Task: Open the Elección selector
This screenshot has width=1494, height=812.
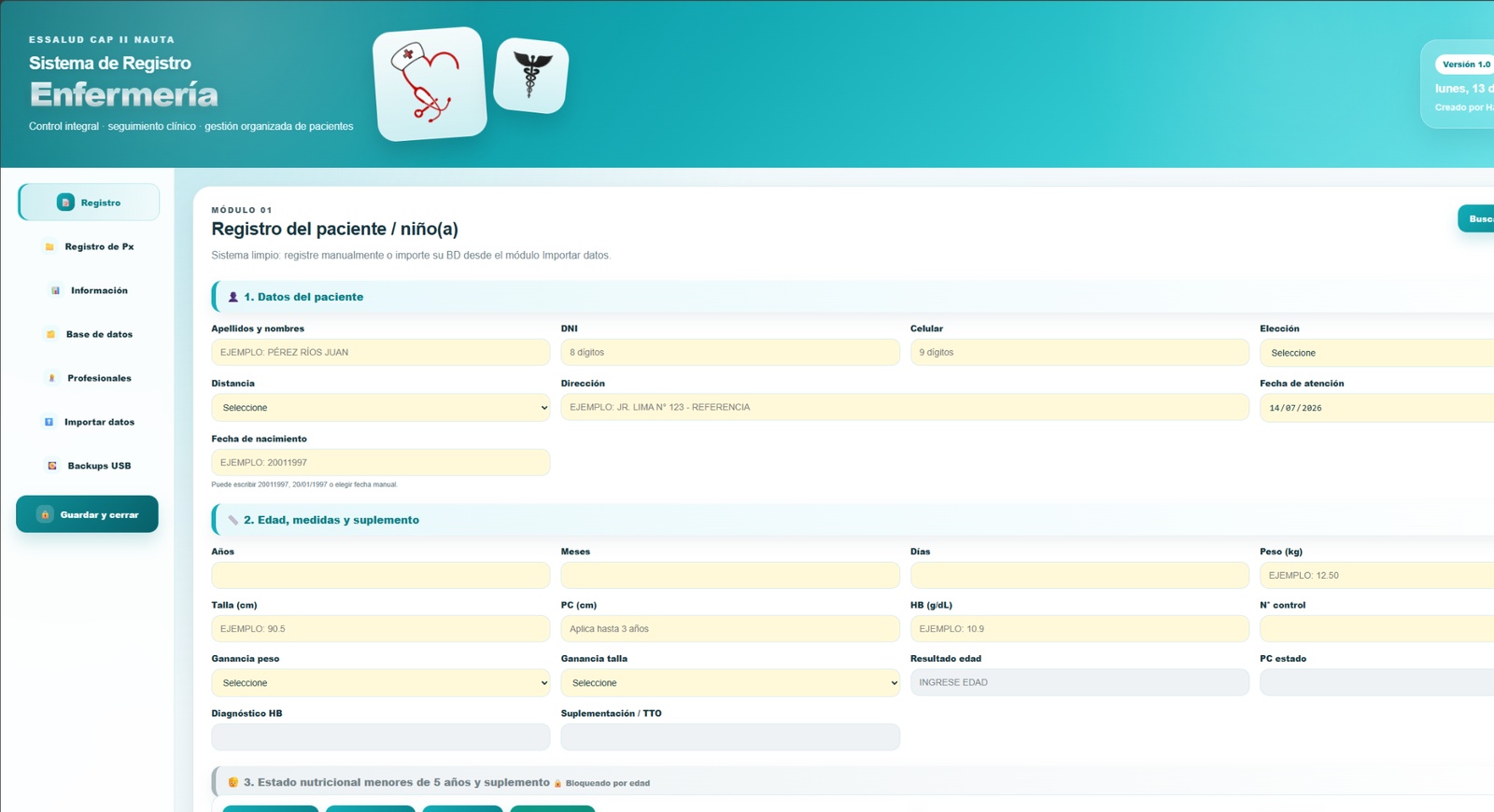Action: pos(1376,353)
